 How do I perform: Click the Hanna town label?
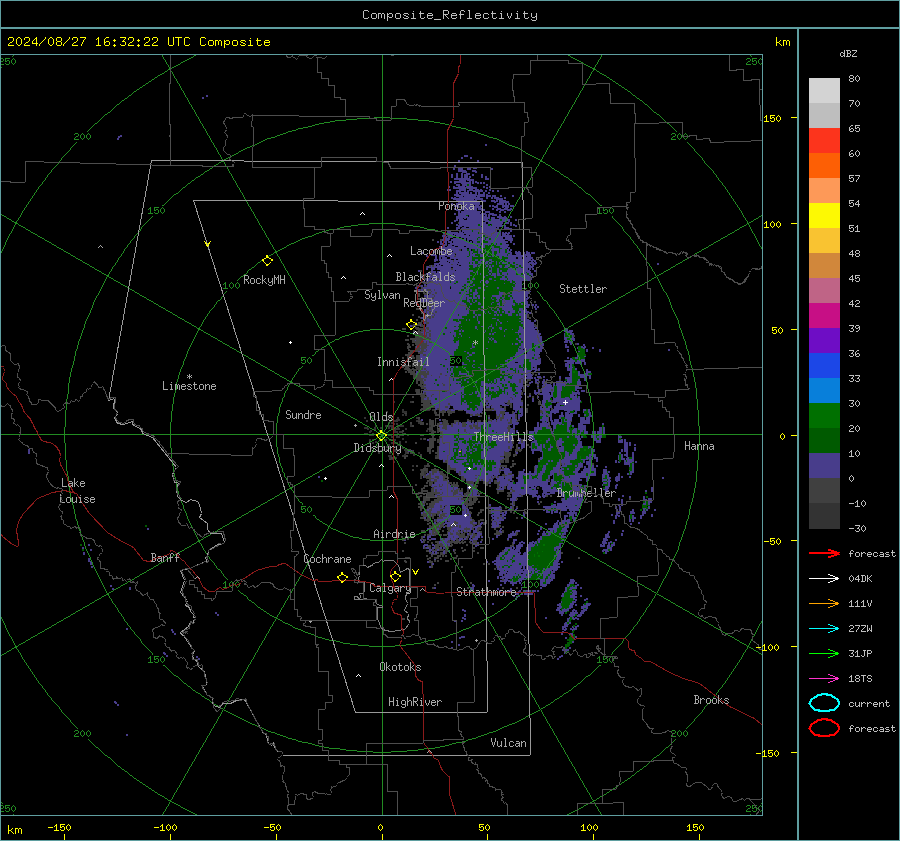point(699,446)
